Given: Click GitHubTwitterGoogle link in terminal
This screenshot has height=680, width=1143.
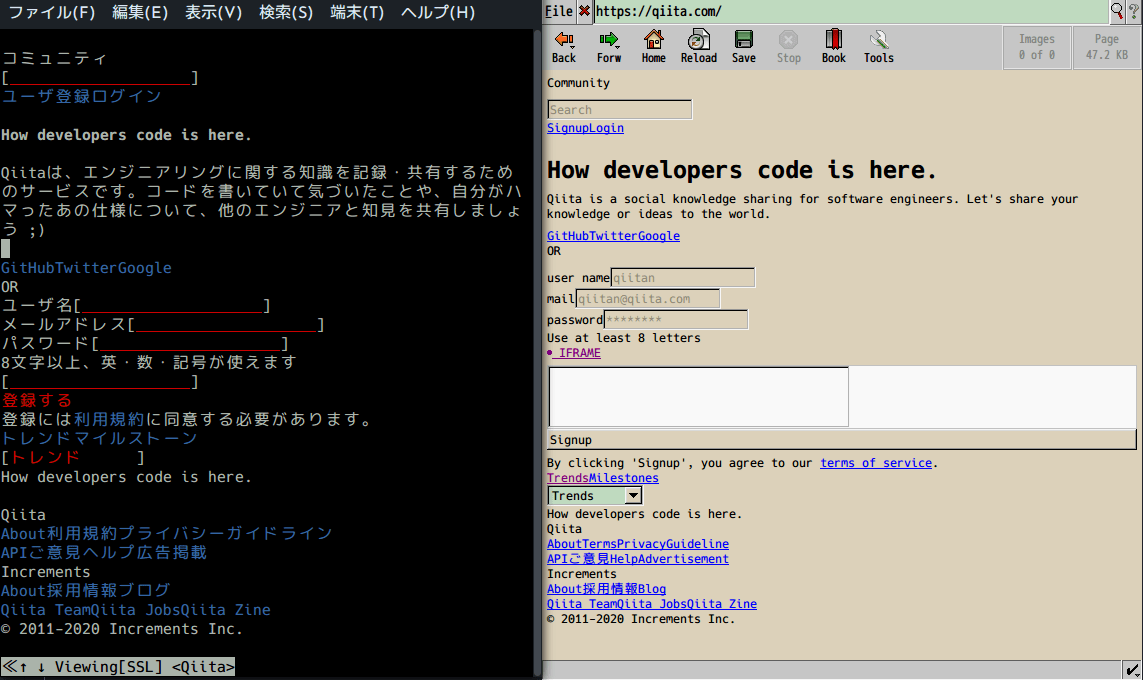Looking at the screenshot, I should (86, 268).
